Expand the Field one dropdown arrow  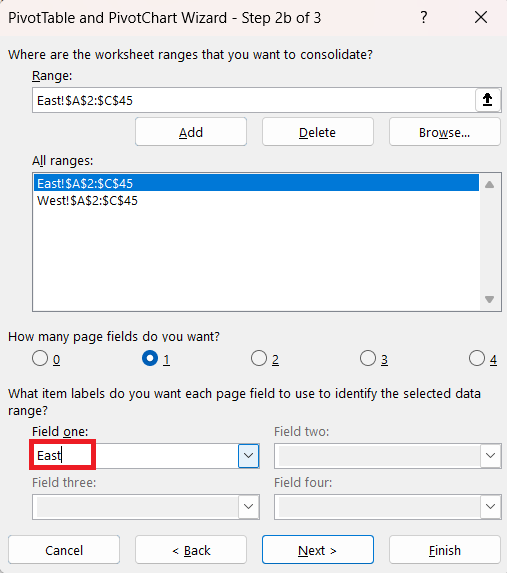click(249, 456)
